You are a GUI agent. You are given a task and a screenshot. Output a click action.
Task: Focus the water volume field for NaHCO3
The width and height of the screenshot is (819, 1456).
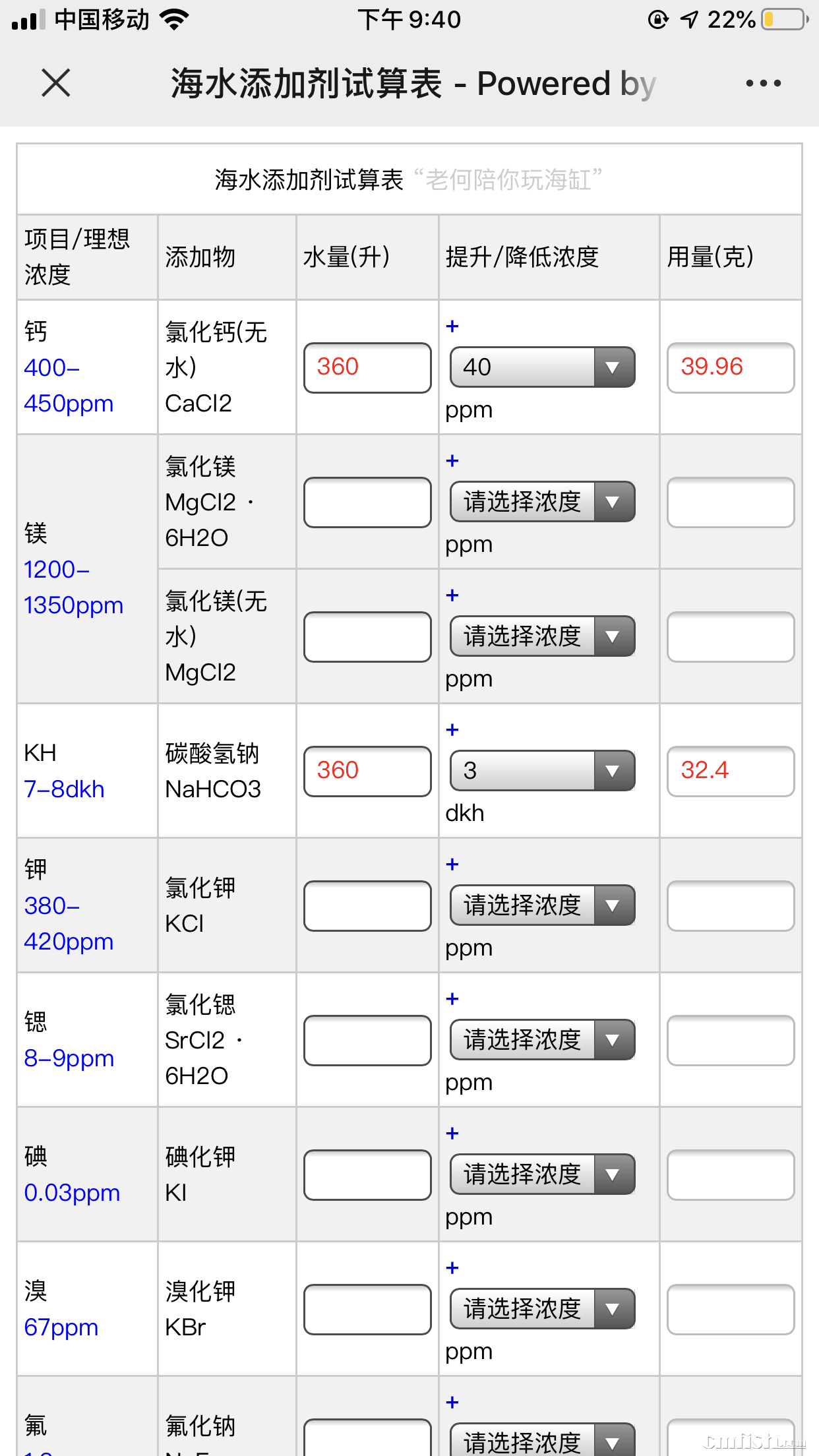point(367,771)
